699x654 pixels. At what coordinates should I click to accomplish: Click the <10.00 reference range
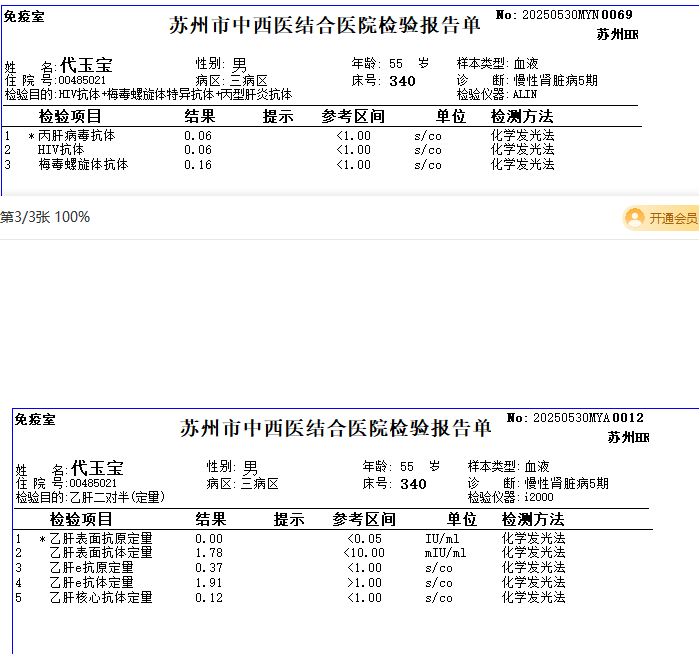(x=364, y=553)
